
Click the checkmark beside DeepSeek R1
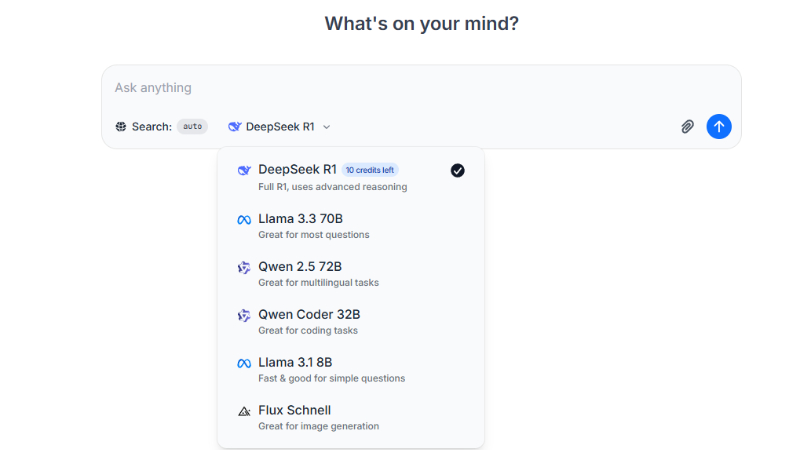click(x=458, y=170)
